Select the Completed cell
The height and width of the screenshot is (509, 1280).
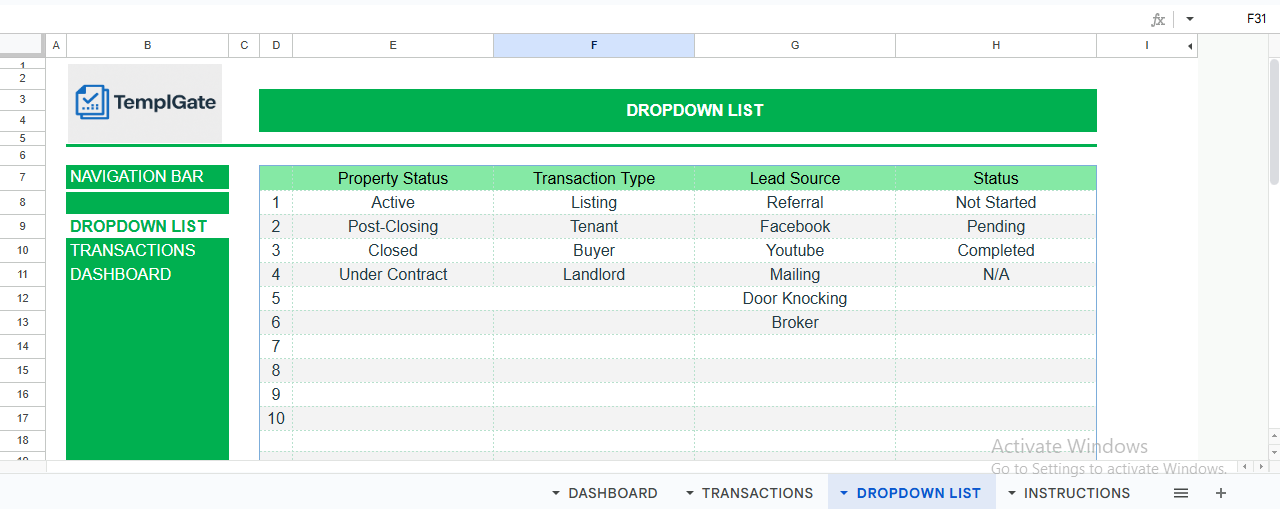click(996, 250)
